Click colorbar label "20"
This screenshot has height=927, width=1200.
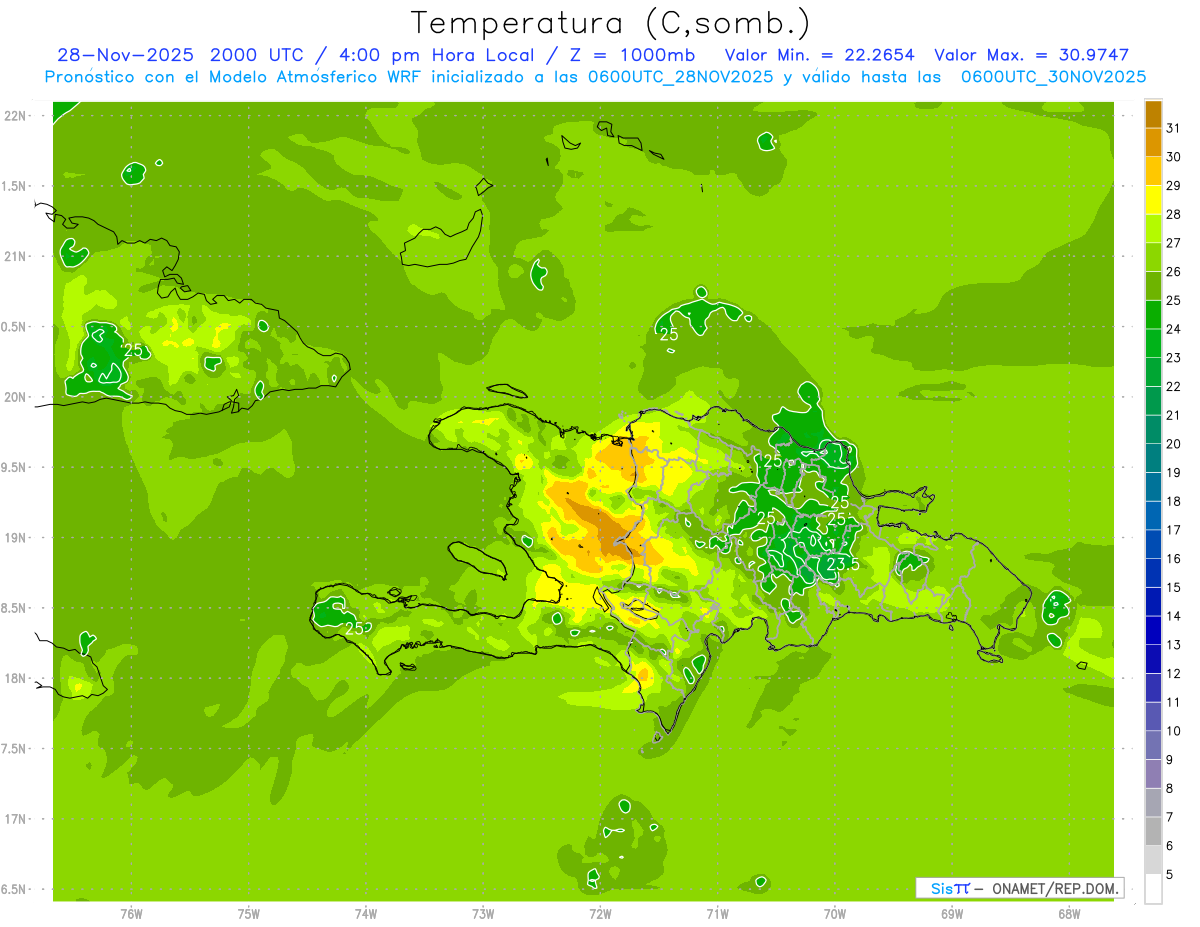click(x=1174, y=444)
